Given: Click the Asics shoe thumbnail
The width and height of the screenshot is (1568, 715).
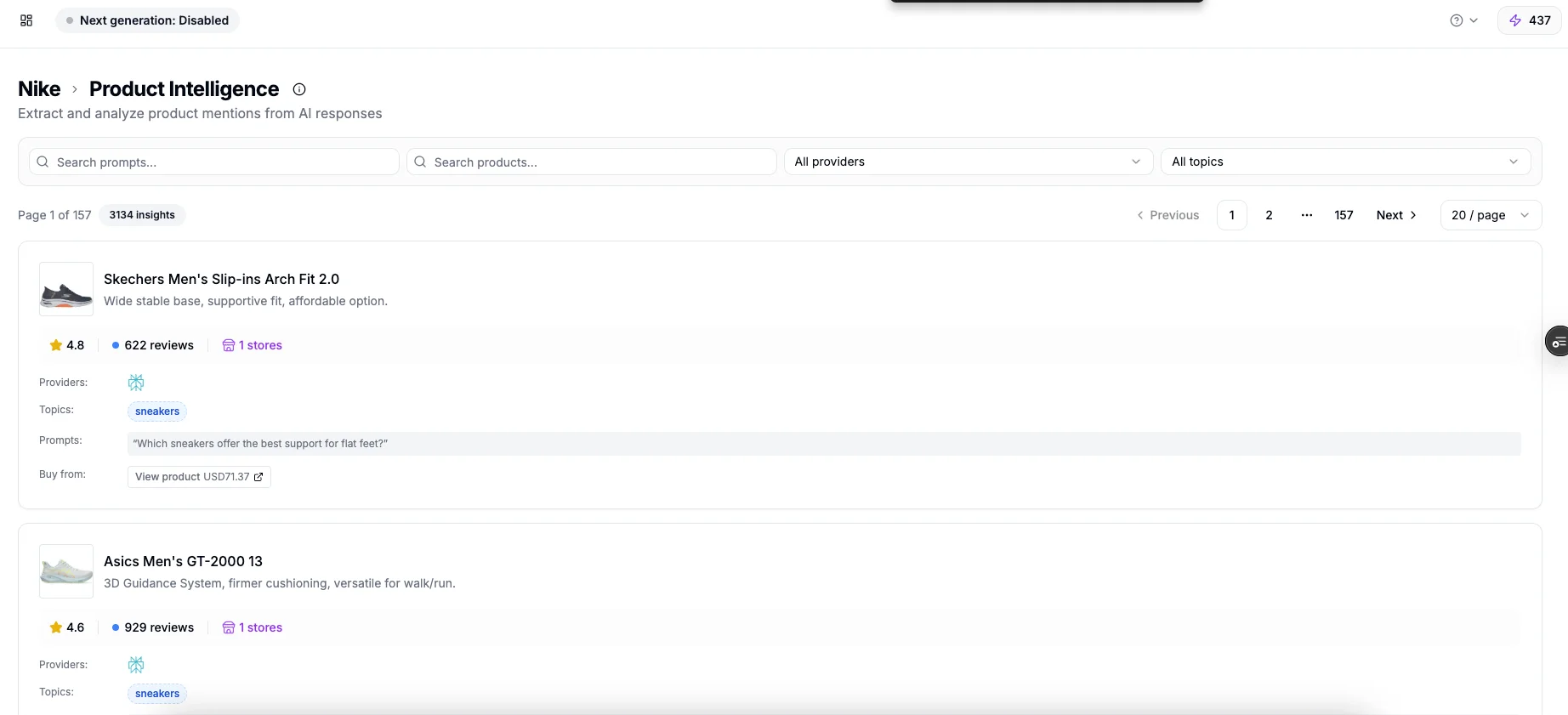Looking at the screenshot, I should click(66, 571).
